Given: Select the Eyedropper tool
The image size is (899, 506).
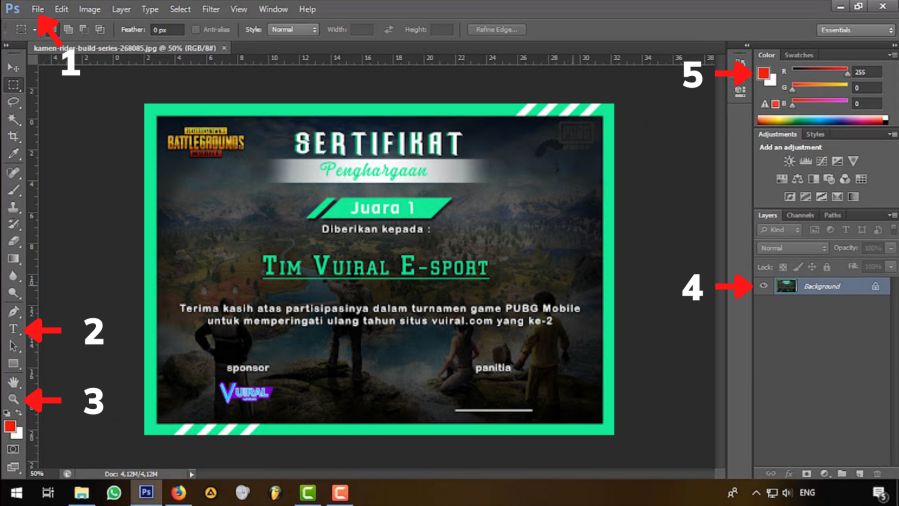Looking at the screenshot, I should (13, 154).
